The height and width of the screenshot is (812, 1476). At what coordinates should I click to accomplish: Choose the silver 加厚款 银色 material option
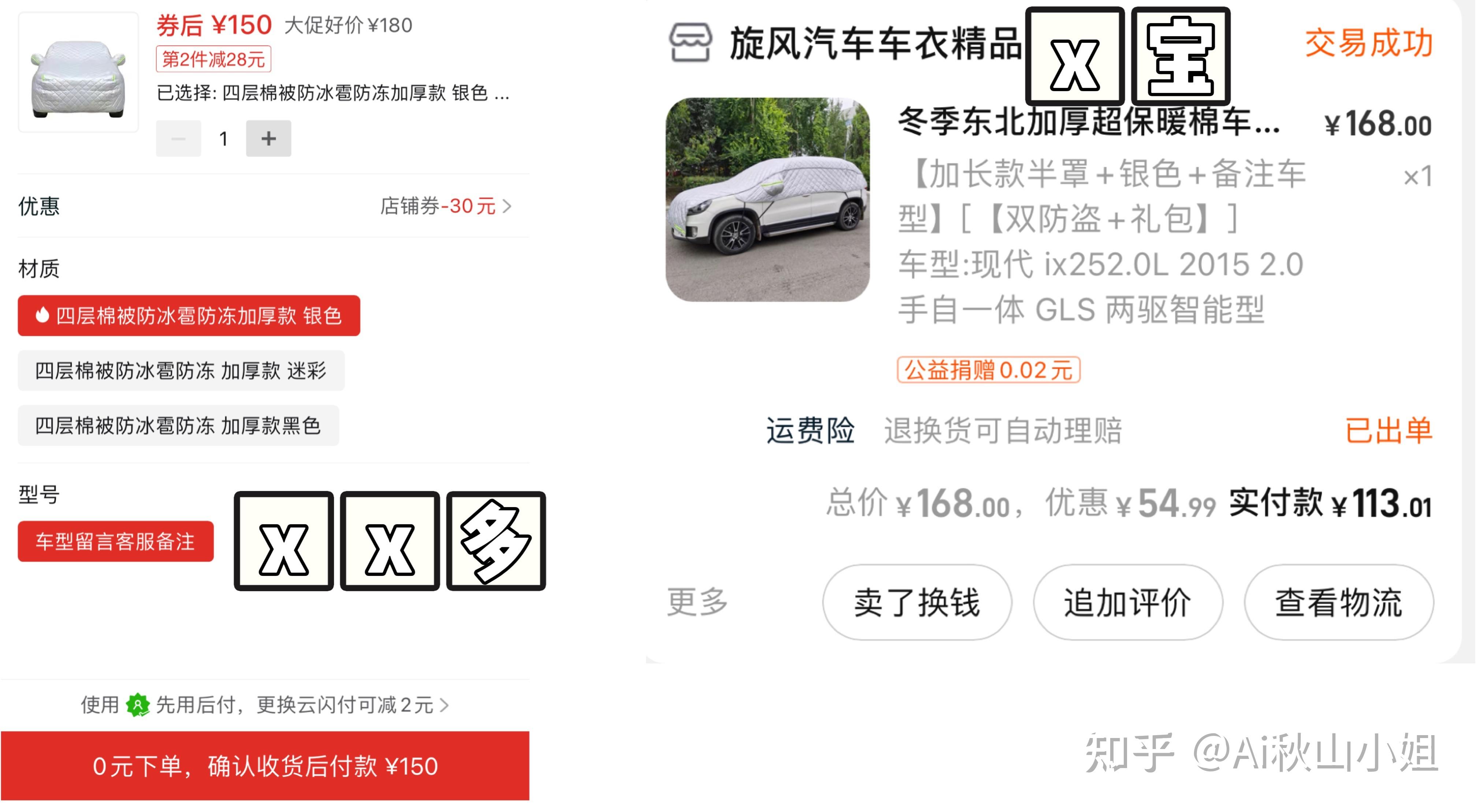pyautogui.click(x=189, y=316)
